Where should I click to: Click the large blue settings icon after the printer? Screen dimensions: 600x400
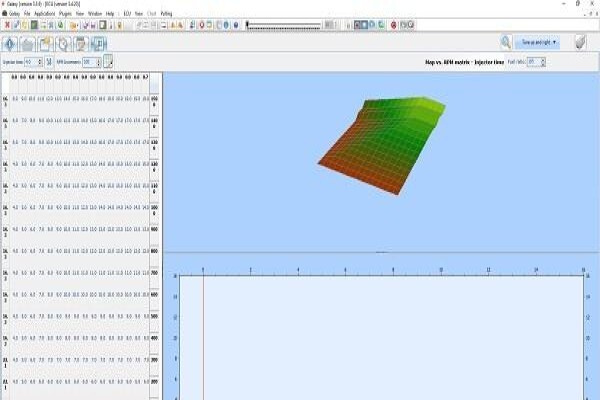pyautogui.click(x=98, y=44)
